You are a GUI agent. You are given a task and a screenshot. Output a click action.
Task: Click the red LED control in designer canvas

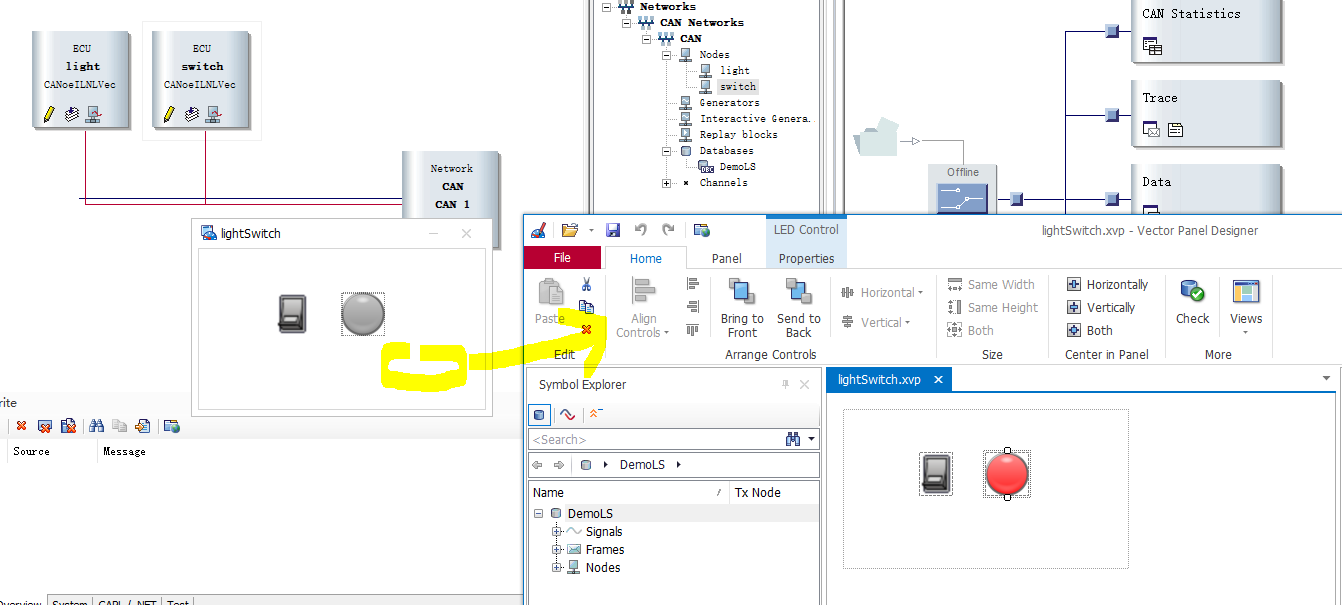click(x=1007, y=474)
